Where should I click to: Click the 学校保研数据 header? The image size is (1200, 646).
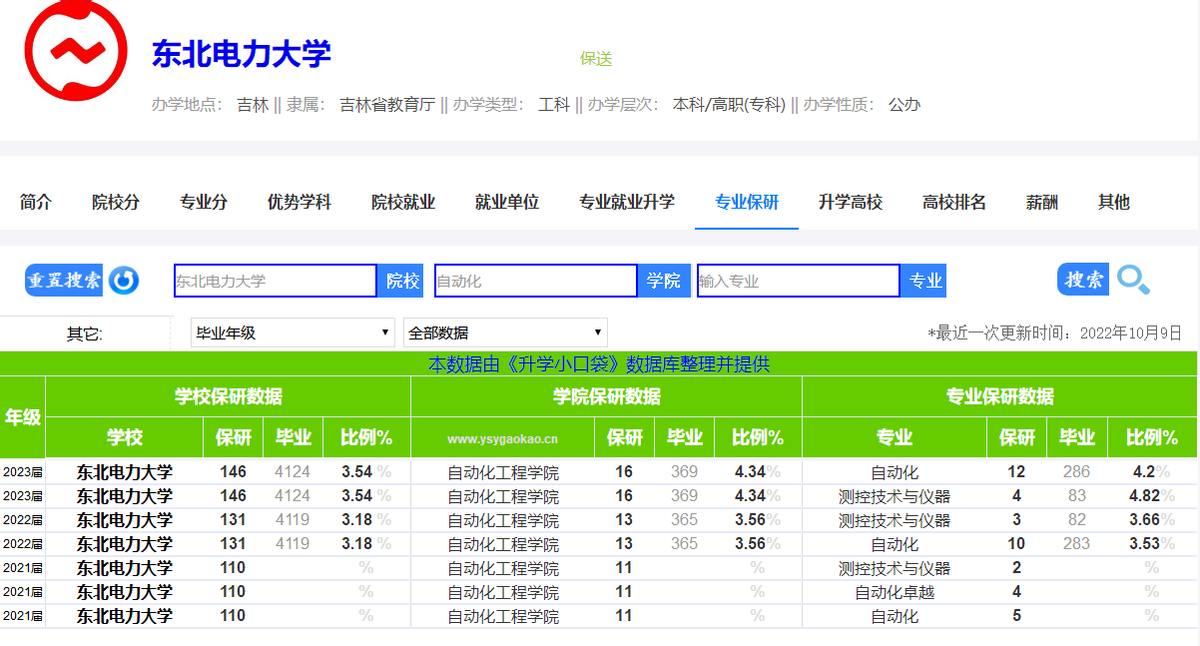coord(228,396)
